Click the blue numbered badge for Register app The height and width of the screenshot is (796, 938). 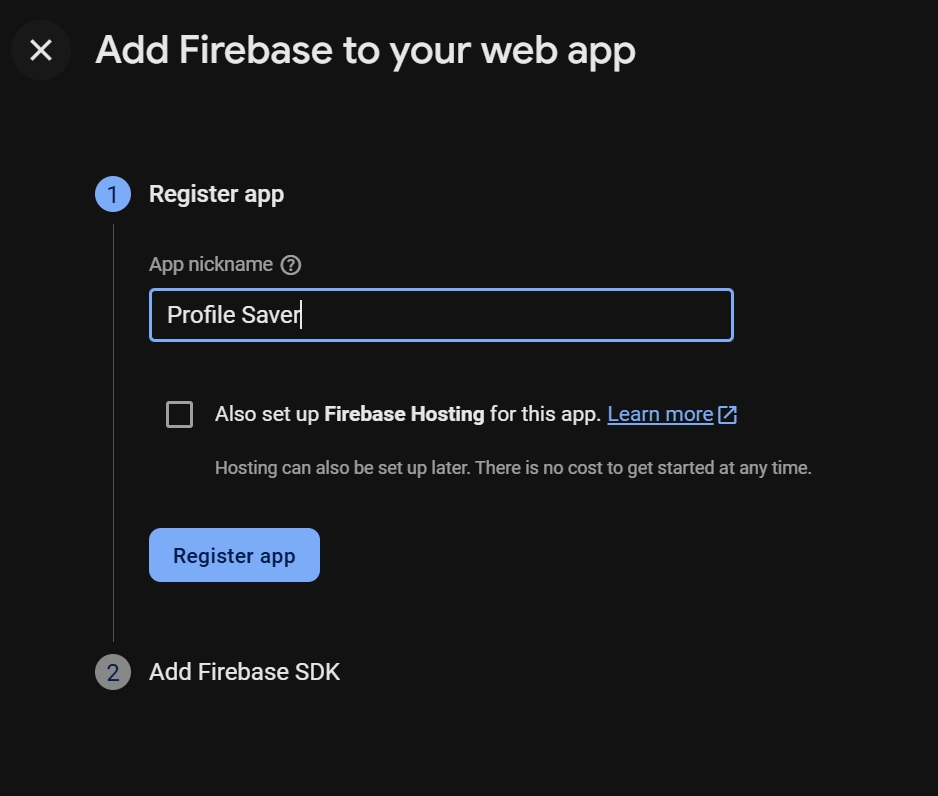tap(112, 194)
